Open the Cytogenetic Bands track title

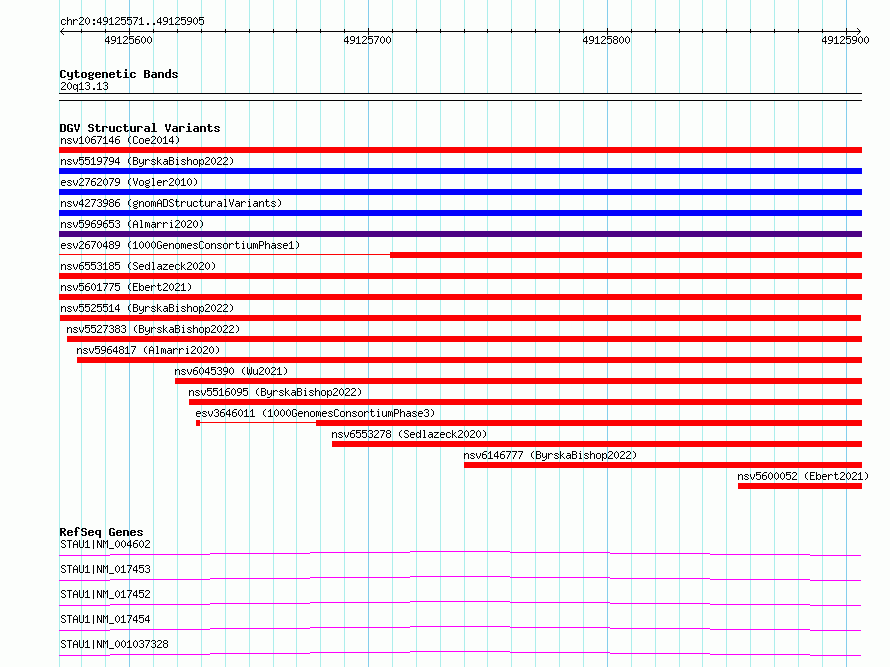pos(119,74)
